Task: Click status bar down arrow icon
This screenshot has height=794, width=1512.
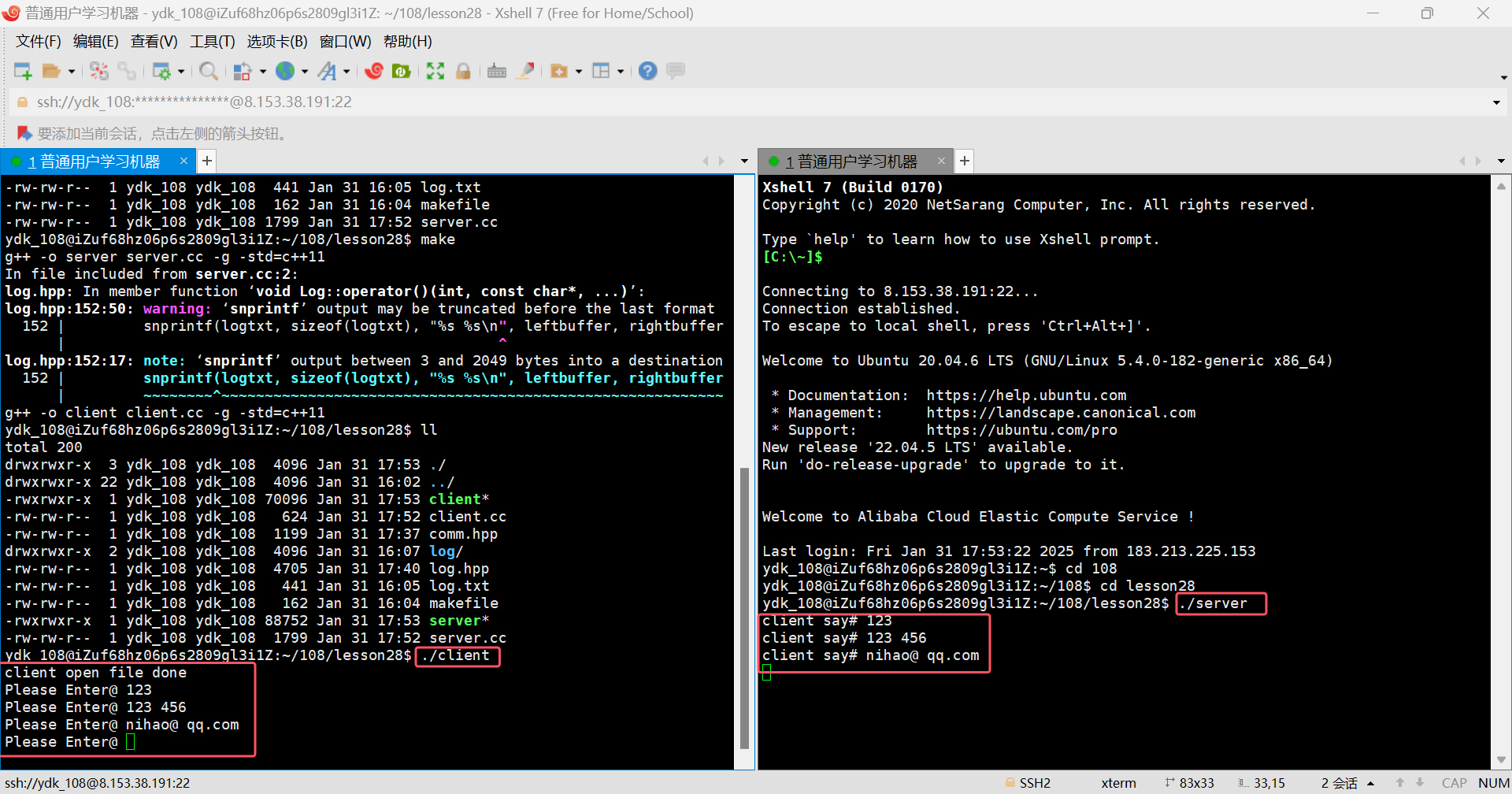Action: [1420, 783]
